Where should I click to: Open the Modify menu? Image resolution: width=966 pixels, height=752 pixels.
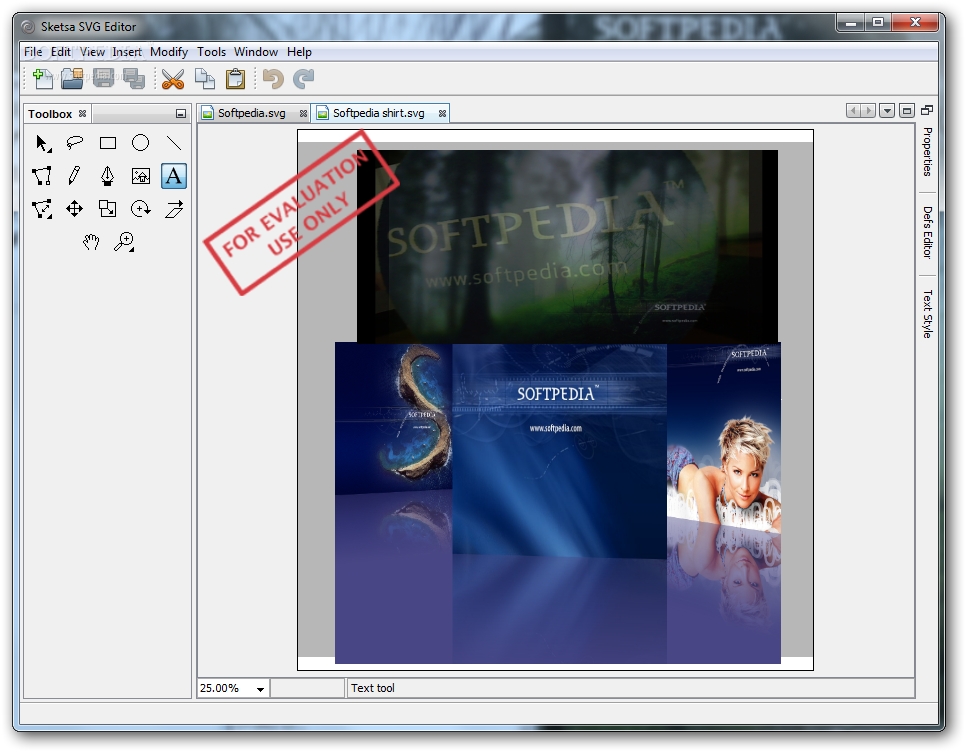click(x=169, y=52)
